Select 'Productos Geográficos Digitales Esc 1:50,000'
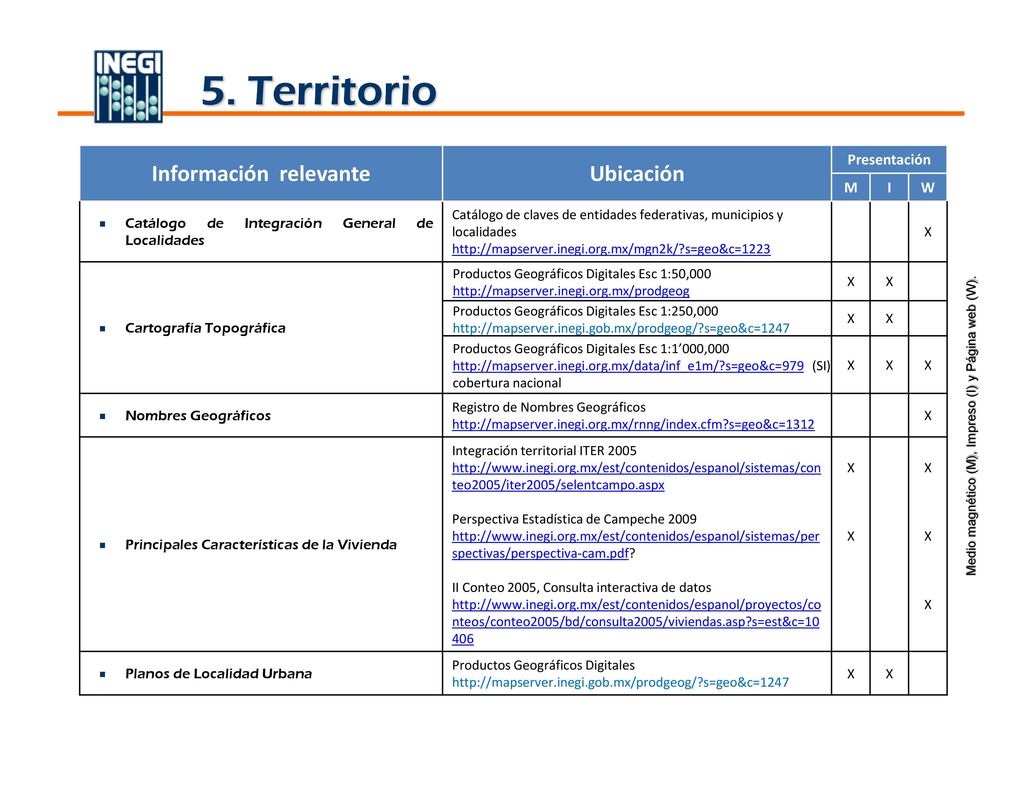This screenshot has width=1024, height=793. [x=582, y=274]
